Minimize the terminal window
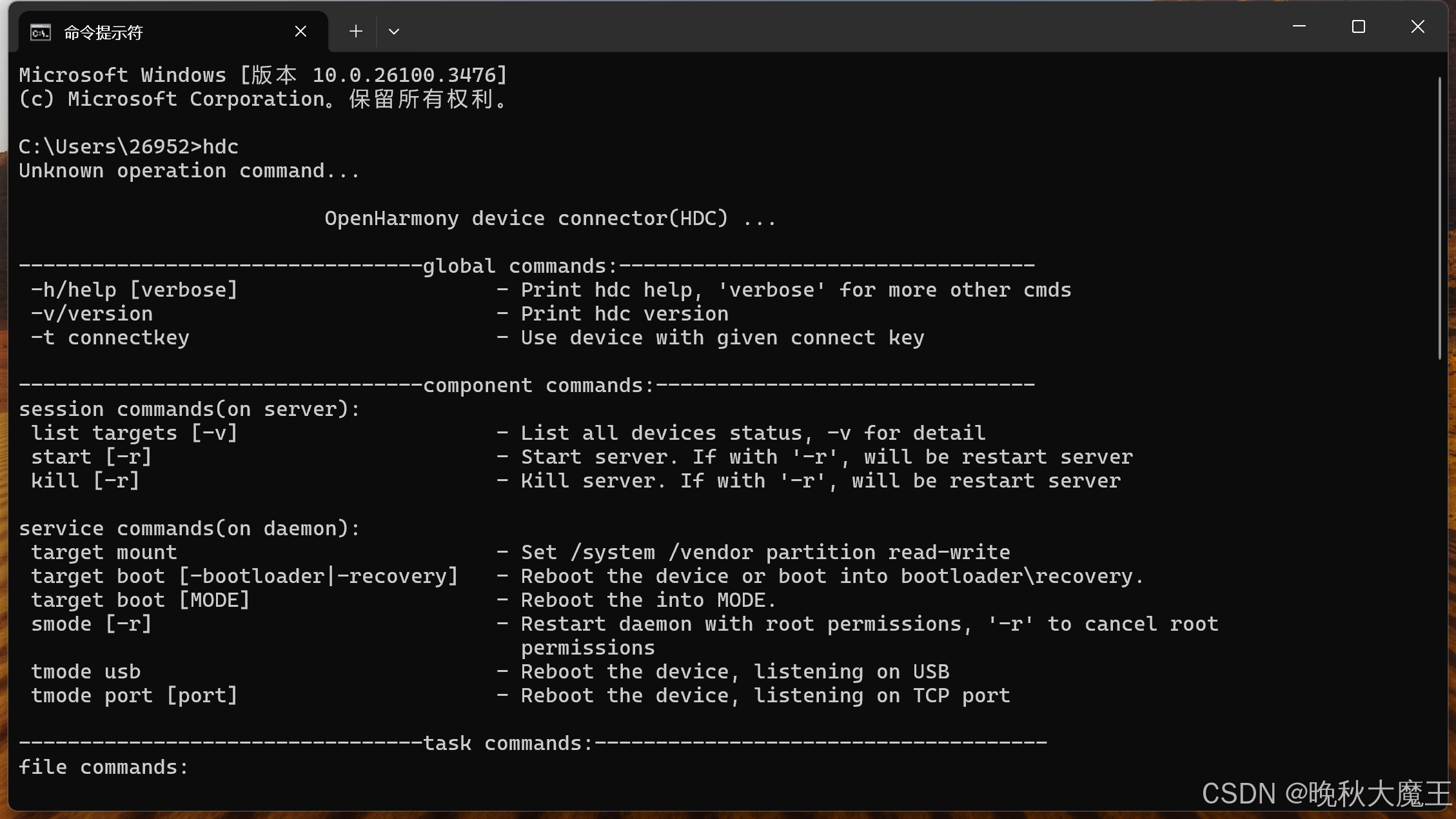 coord(1299,26)
